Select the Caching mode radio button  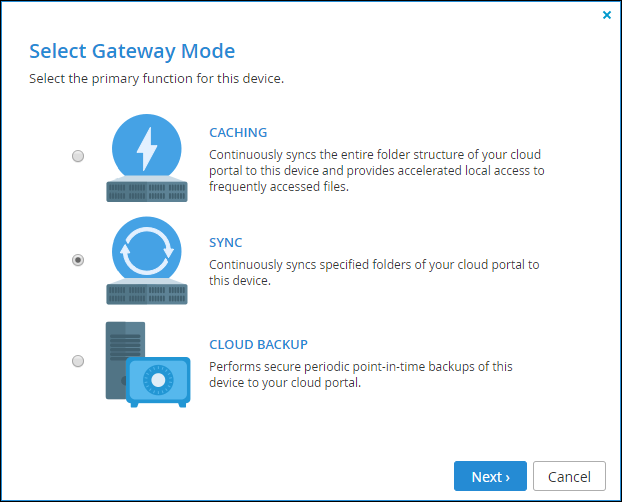click(78, 156)
